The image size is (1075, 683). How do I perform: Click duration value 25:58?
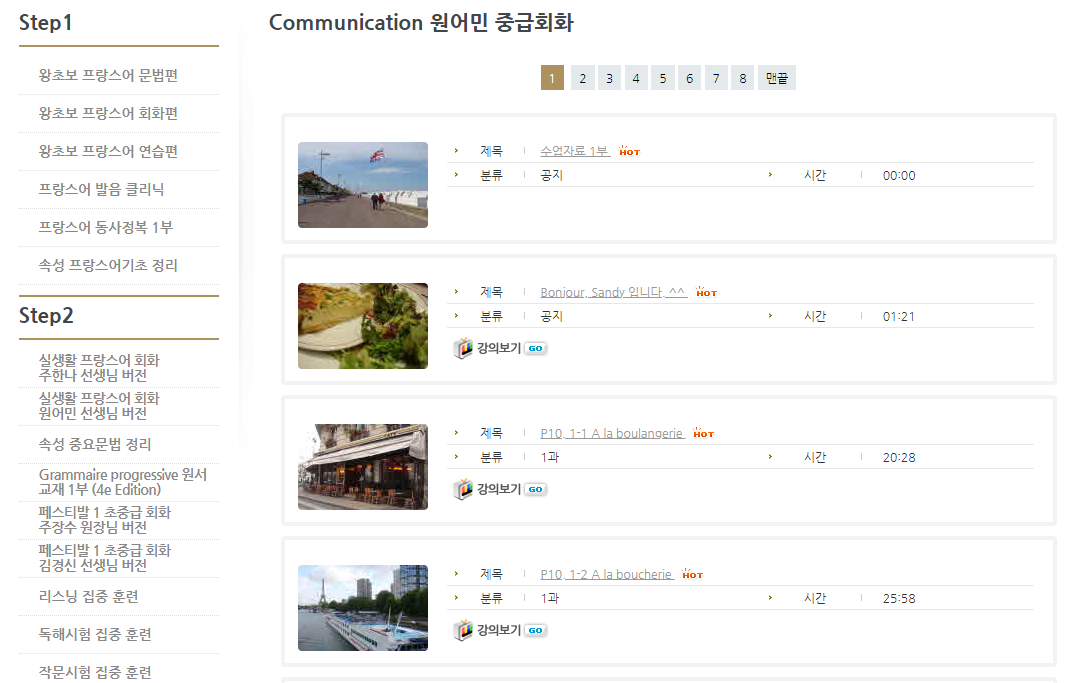tap(899, 599)
